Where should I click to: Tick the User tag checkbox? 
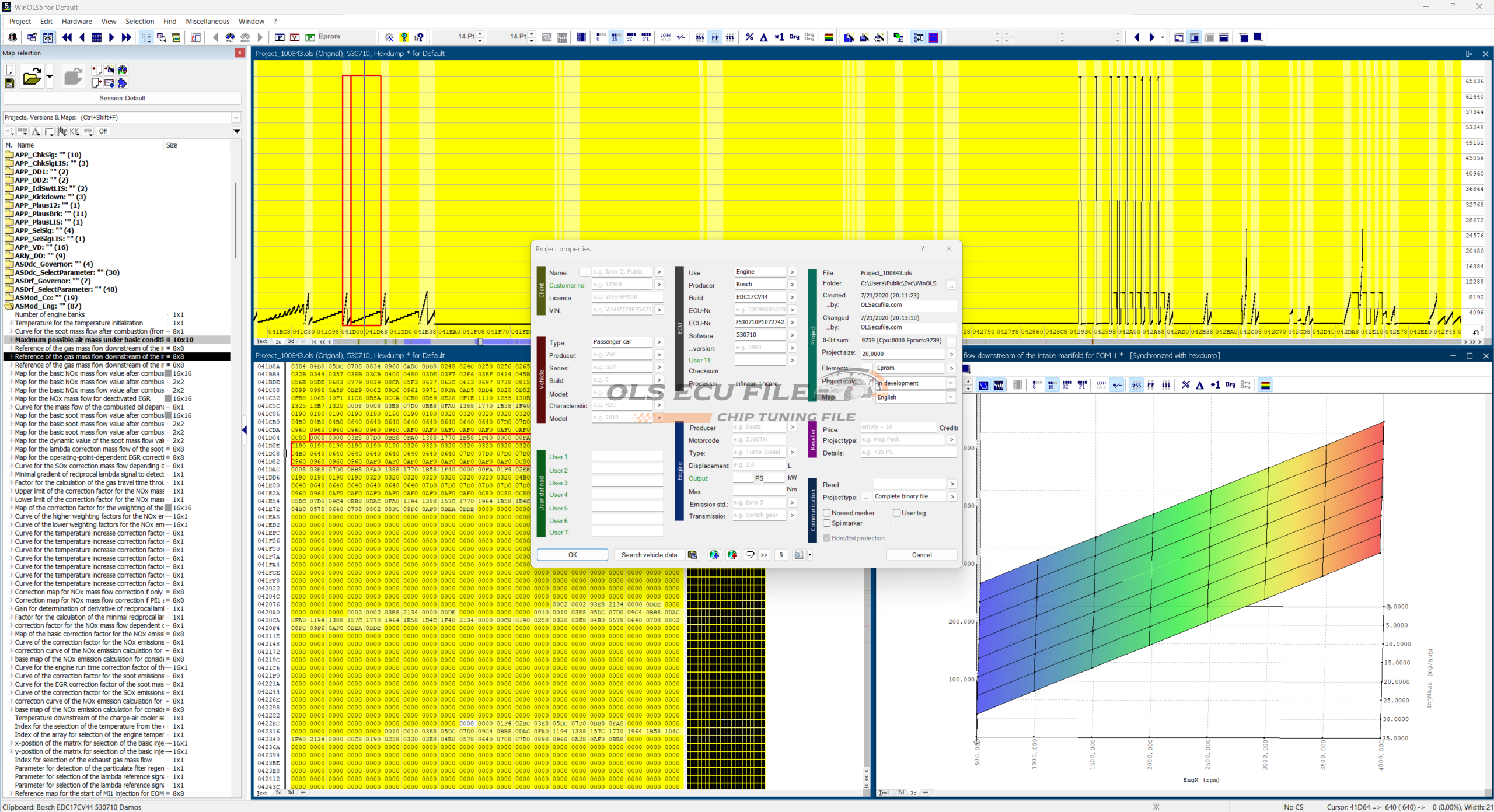897,513
